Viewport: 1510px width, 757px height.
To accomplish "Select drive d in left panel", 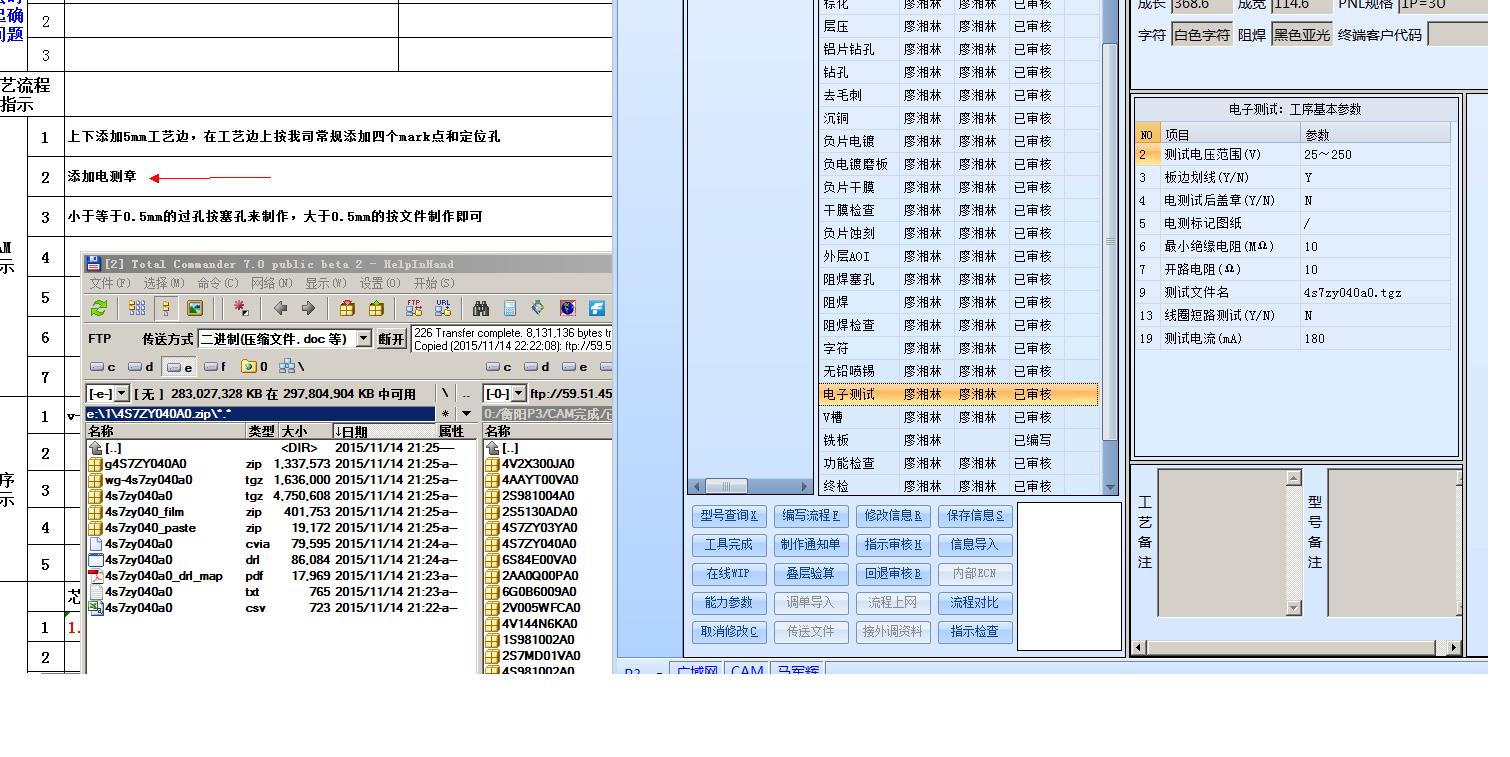I will click(141, 367).
